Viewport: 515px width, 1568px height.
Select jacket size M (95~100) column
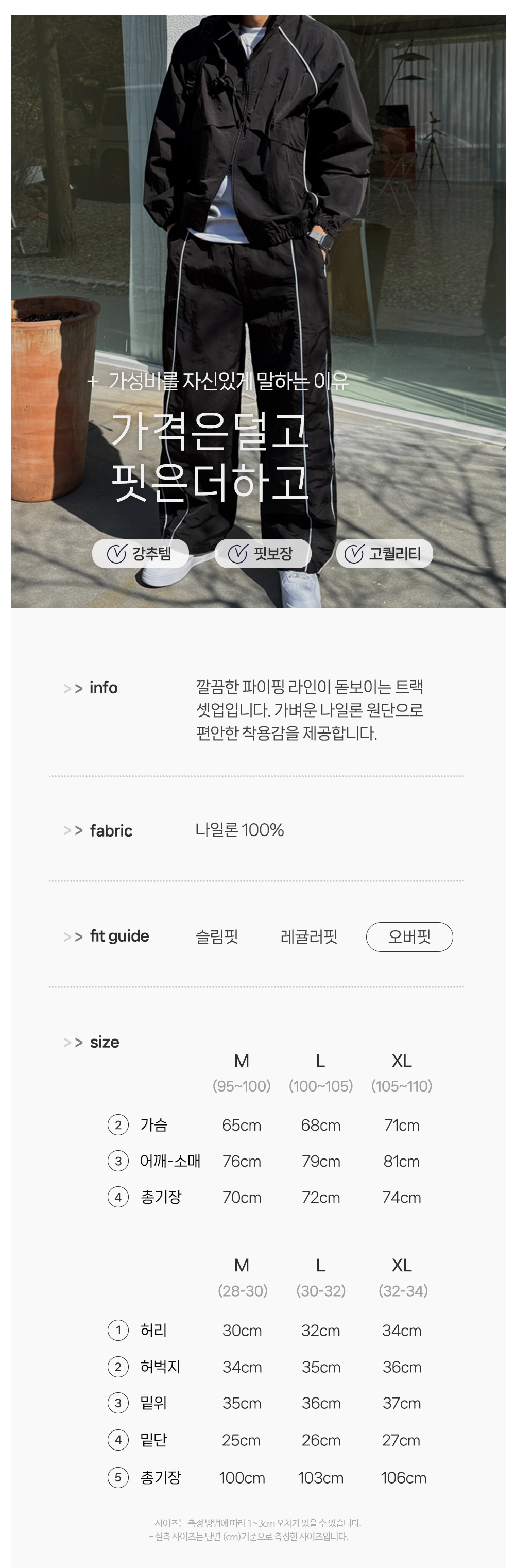(x=242, y=1072)
